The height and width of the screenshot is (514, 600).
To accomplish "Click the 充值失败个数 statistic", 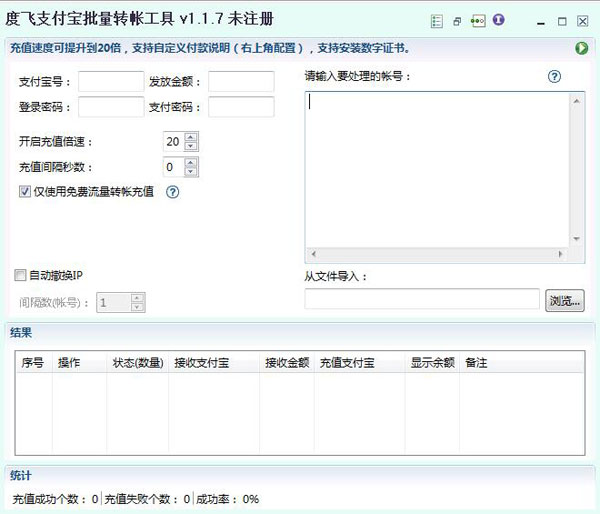I will 147,499.
